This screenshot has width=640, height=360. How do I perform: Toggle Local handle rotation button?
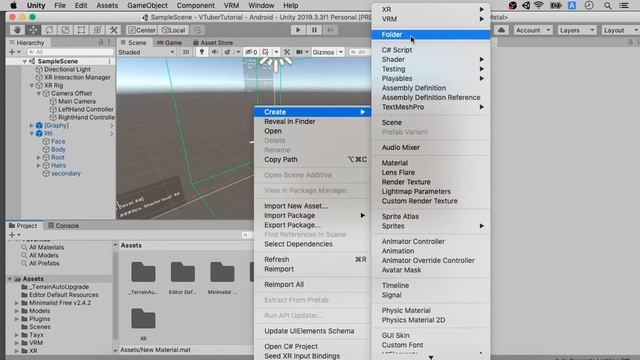173,30
